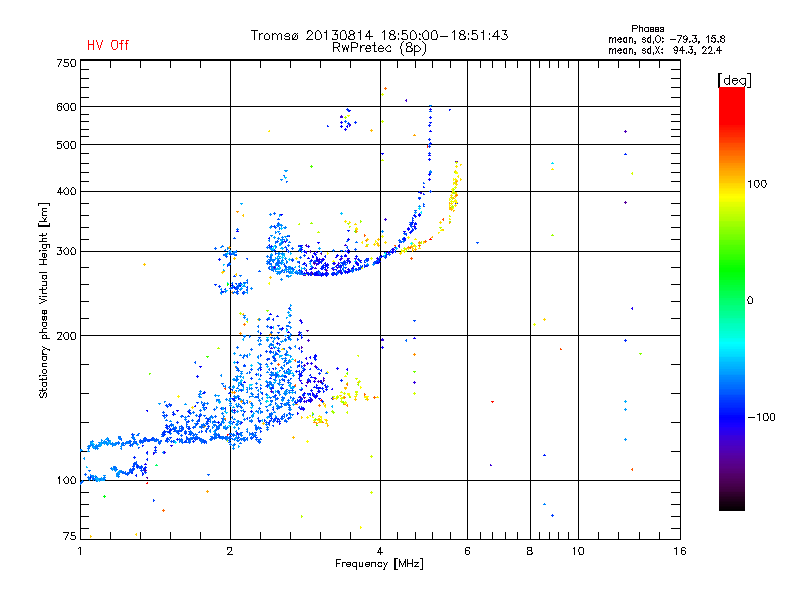This screenshot has width=800, height=600.
Task: Click the '100' height axis label
Action: (66, 480)
